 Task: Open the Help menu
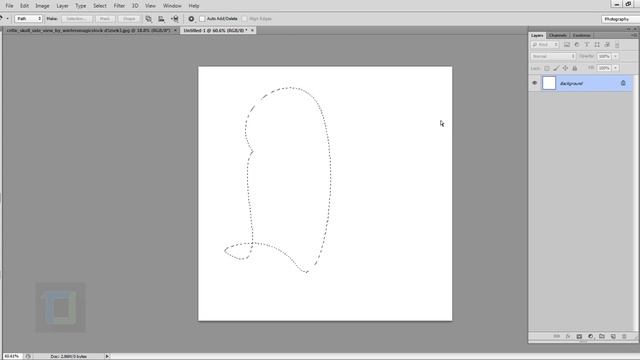click(194, 6)
